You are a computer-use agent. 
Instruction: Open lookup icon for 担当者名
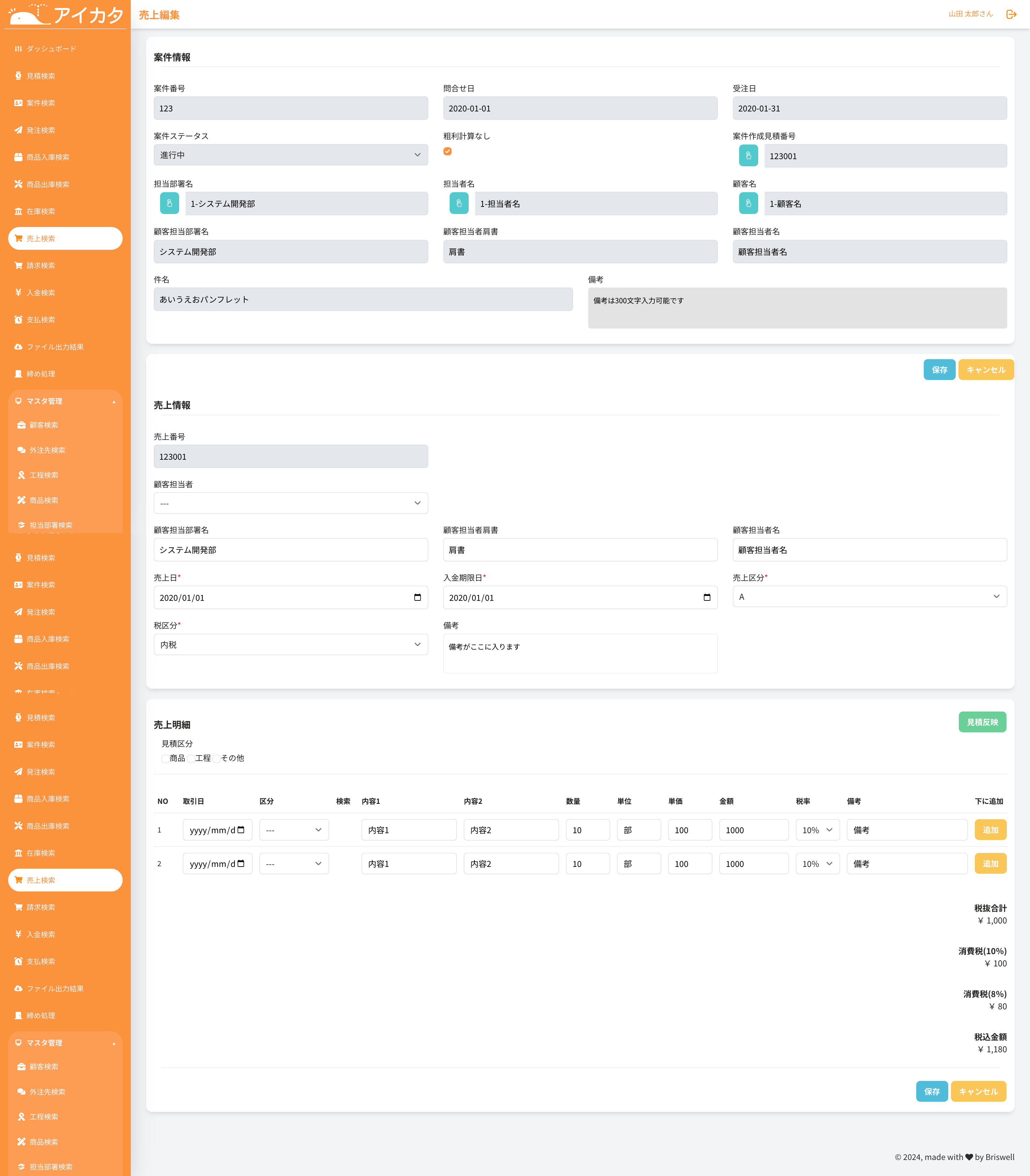point(459,203)
